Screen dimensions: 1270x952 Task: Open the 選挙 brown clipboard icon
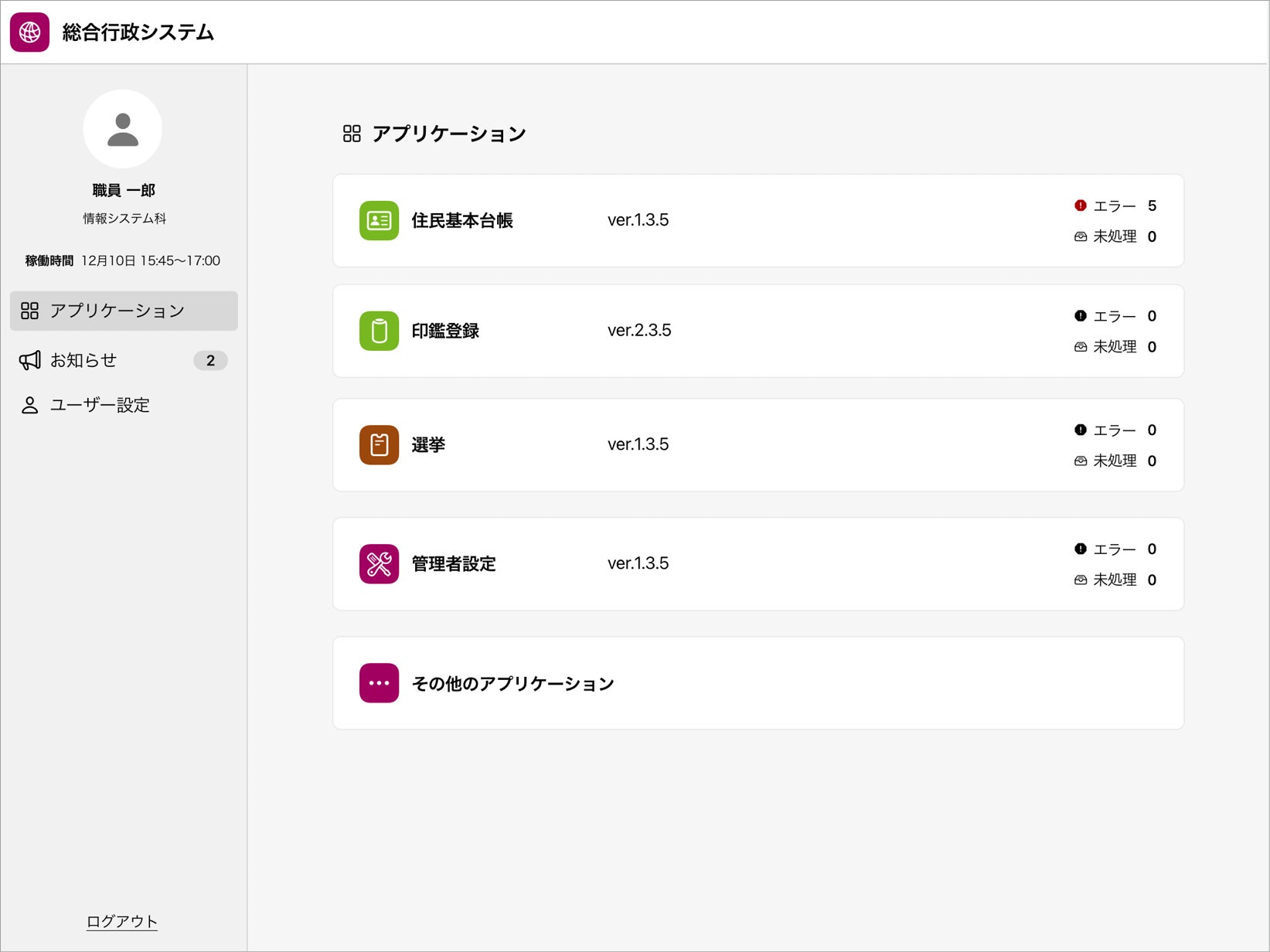(379, 445)
